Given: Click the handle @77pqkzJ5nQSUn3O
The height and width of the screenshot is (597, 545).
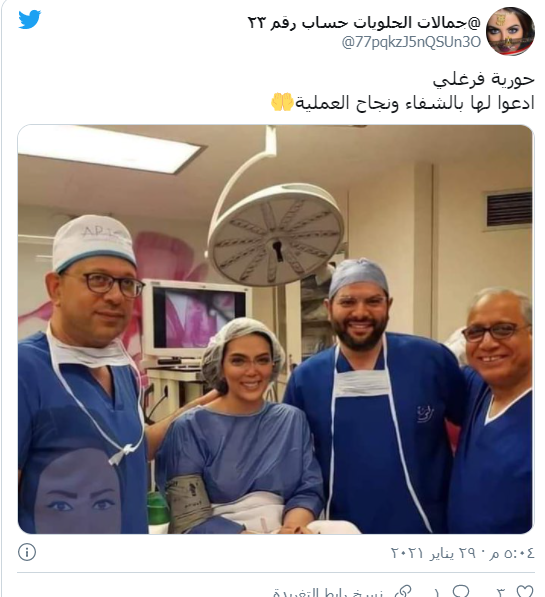Looking at the screenshot, I should coord(411,42).
